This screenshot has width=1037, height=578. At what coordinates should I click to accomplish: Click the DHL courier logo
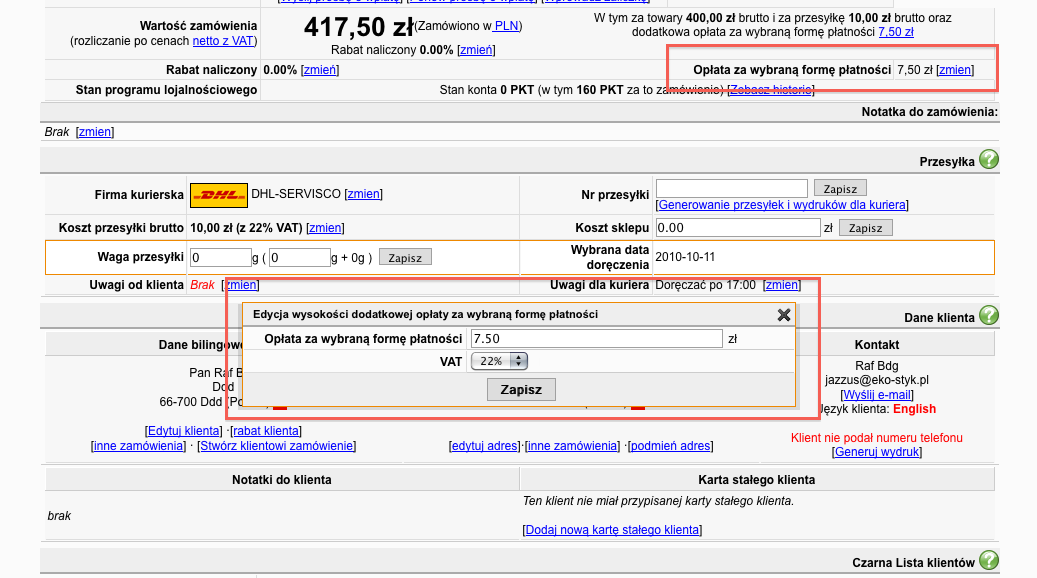tap(219, 194)
